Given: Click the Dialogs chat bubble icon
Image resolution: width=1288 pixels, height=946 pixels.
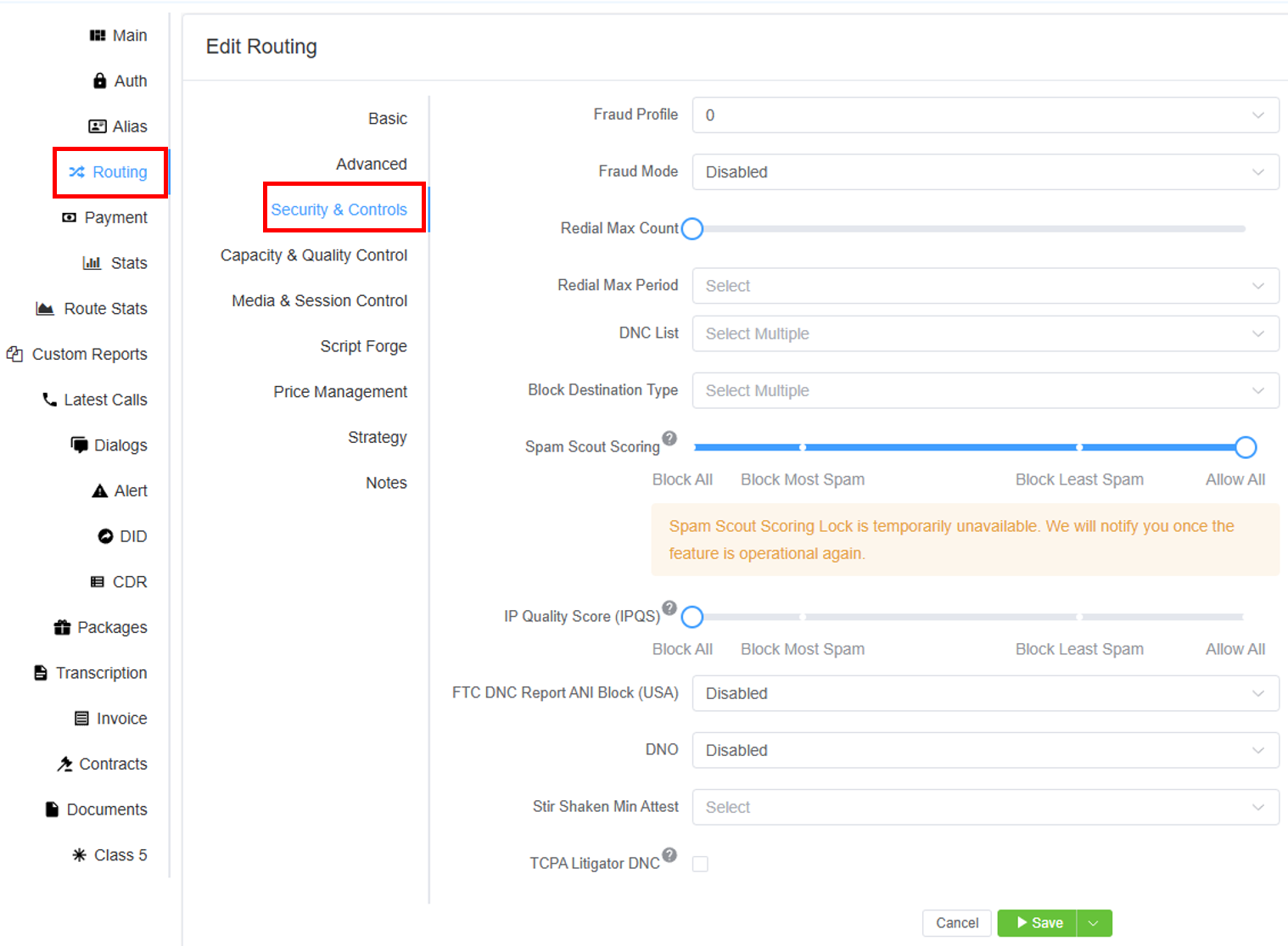Looking at the screenshot, I should [x=79, y=445].
